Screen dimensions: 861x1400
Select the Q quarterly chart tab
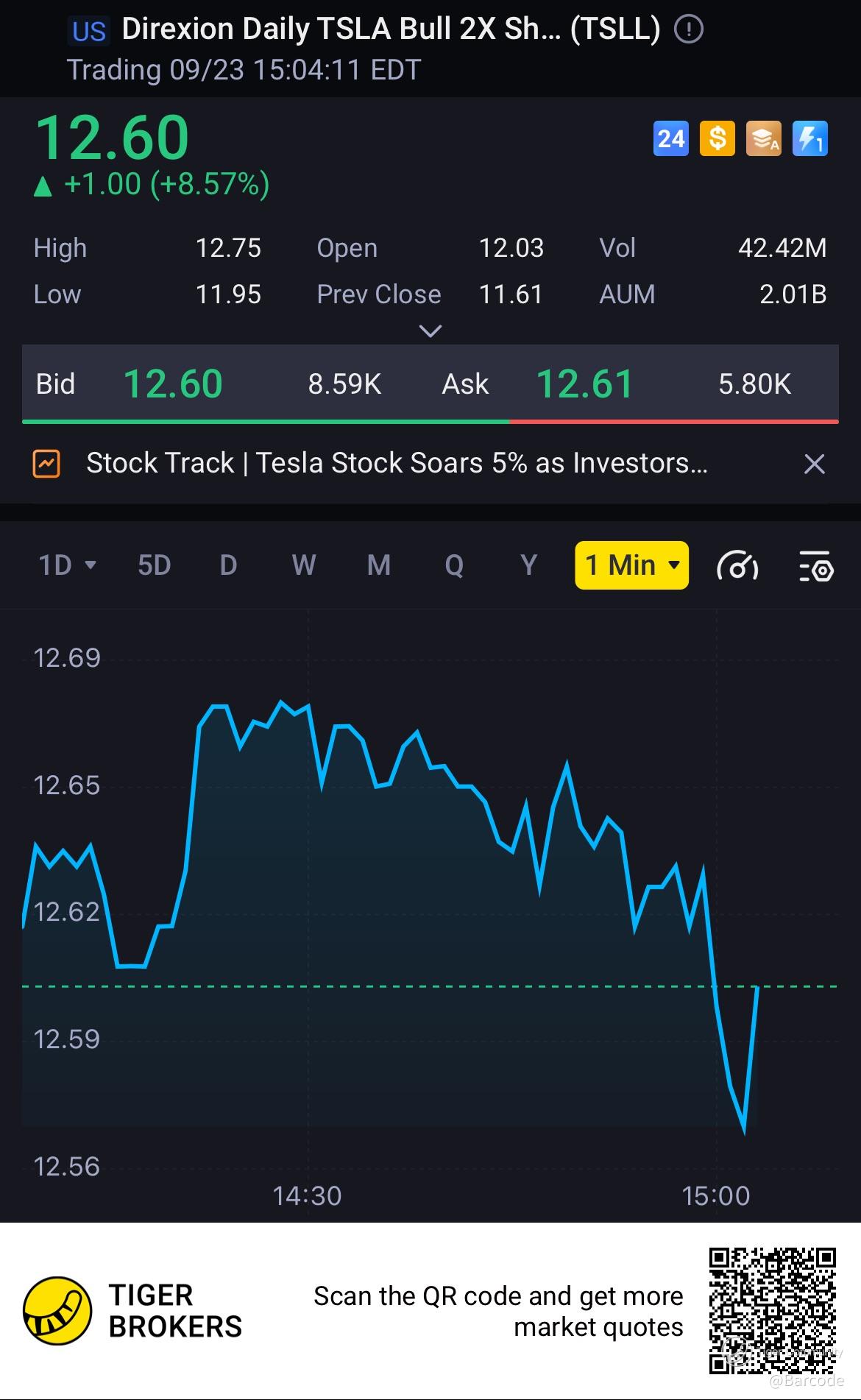pyautogui.click(x=454, y=565)
